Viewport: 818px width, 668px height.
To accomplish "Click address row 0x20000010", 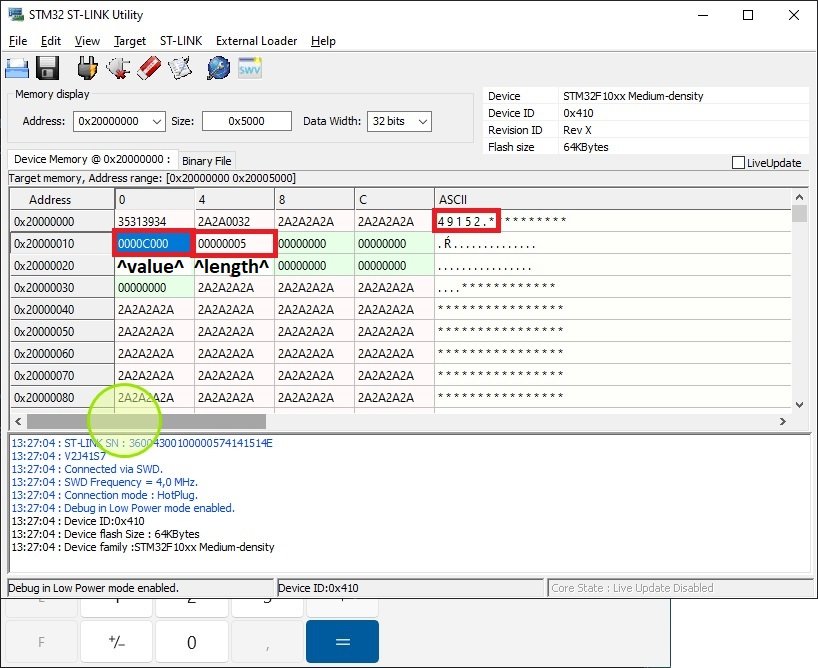I will pos(62,244).
